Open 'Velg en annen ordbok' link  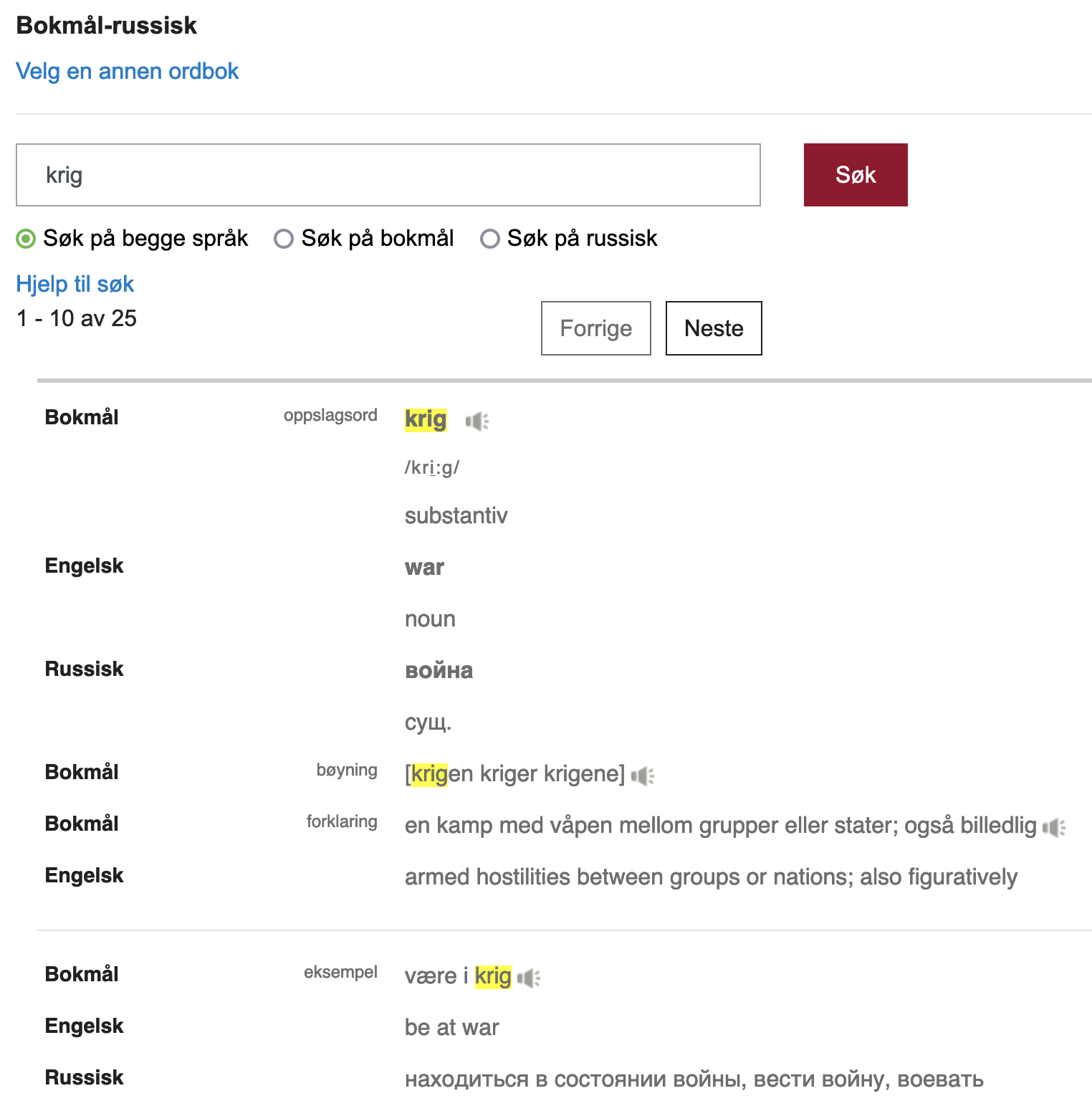128,71
